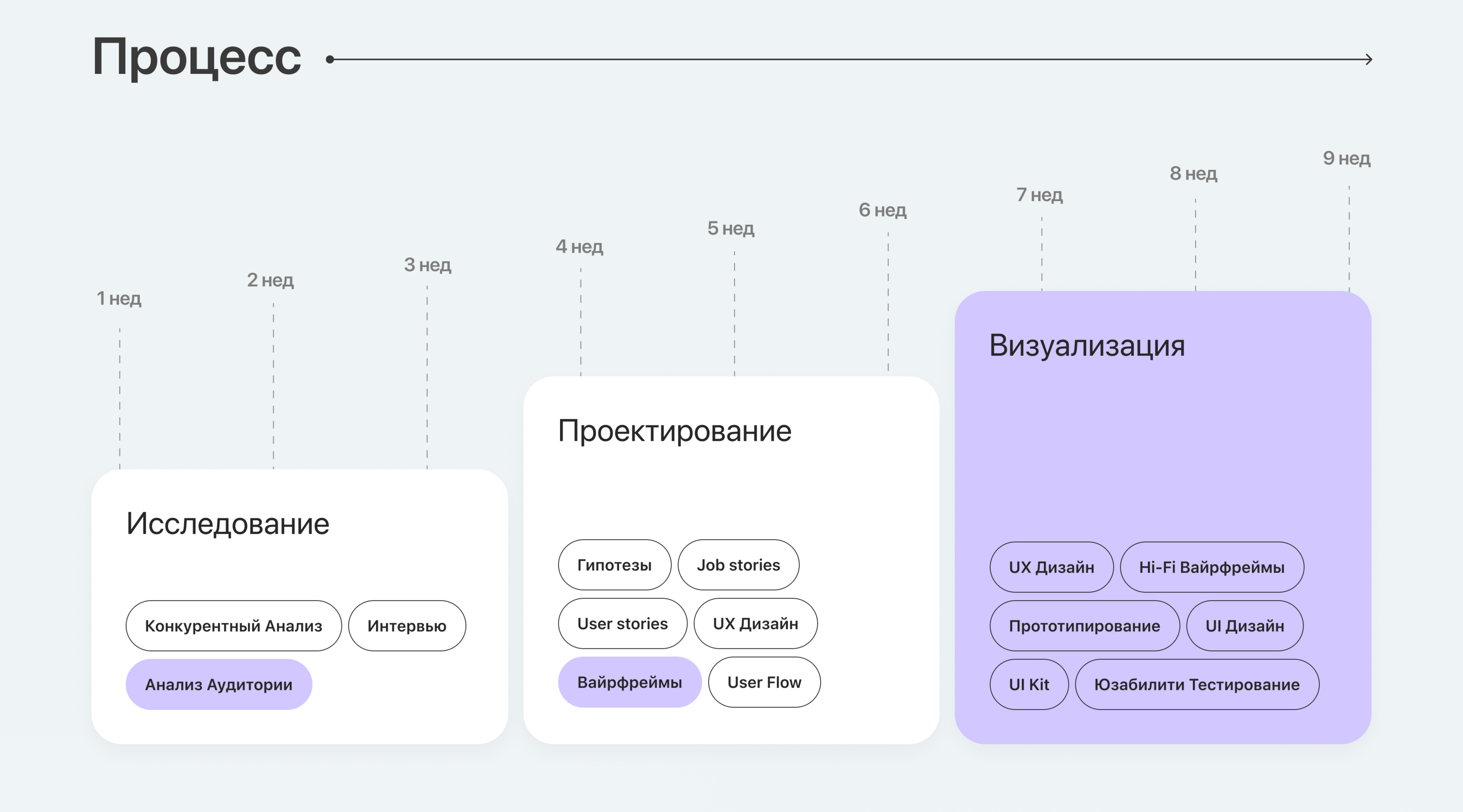This screenshot has width=1463, height=812.
Task: Click the Конкурентный Анализ pill
Action: click(x=234, y=626)
